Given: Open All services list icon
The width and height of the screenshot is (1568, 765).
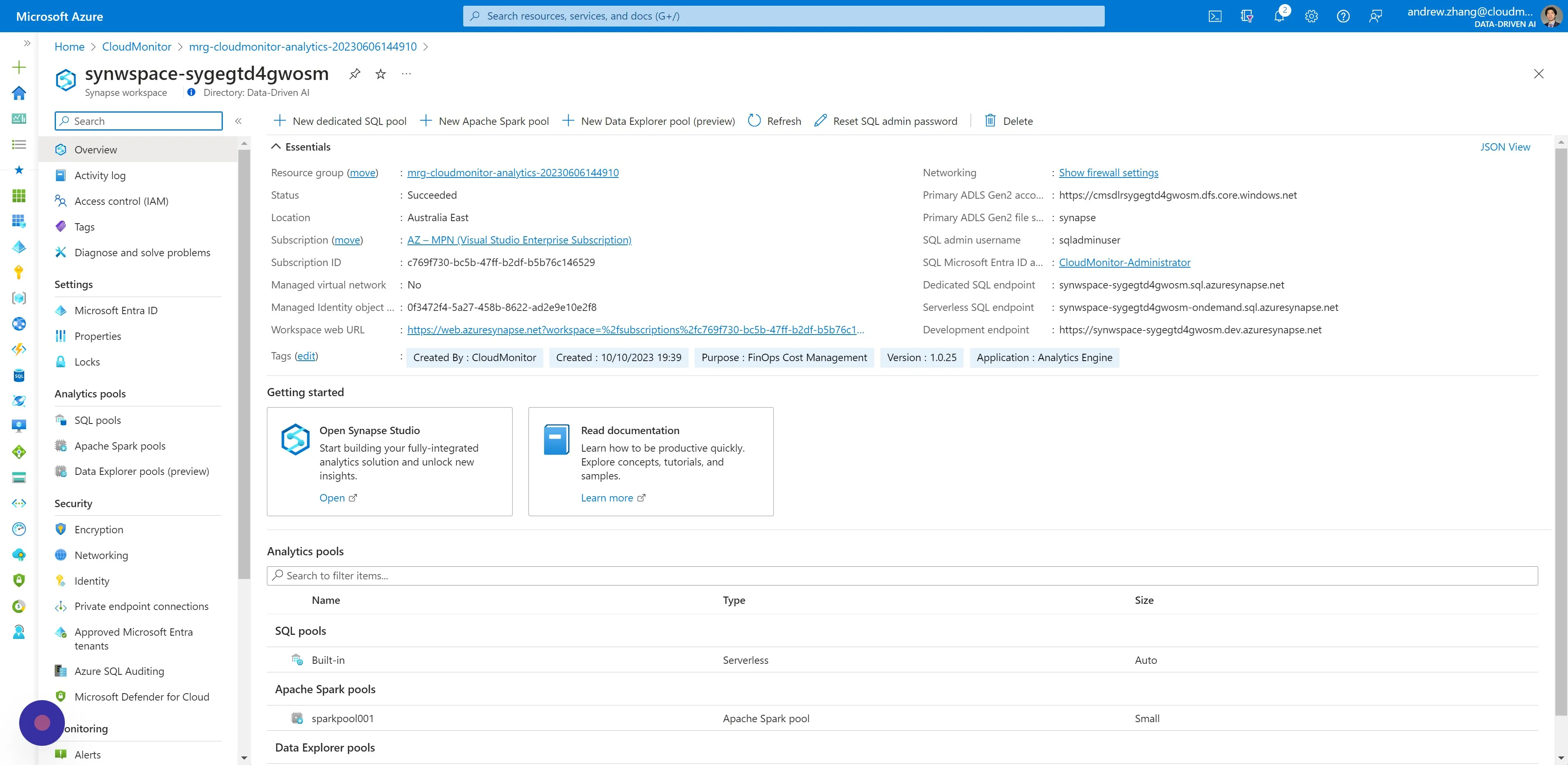Looking at the screenshot, I should coord(19,144).
